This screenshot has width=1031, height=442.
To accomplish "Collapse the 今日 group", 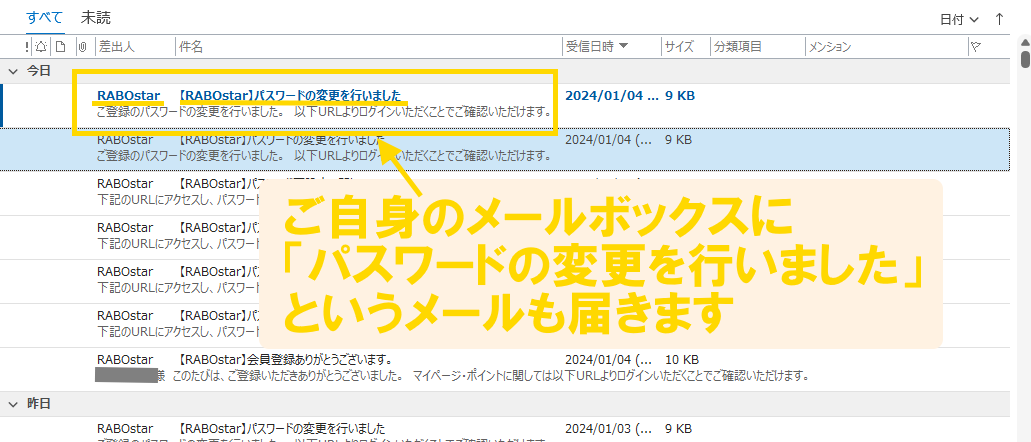I will (x=14, y=71).
